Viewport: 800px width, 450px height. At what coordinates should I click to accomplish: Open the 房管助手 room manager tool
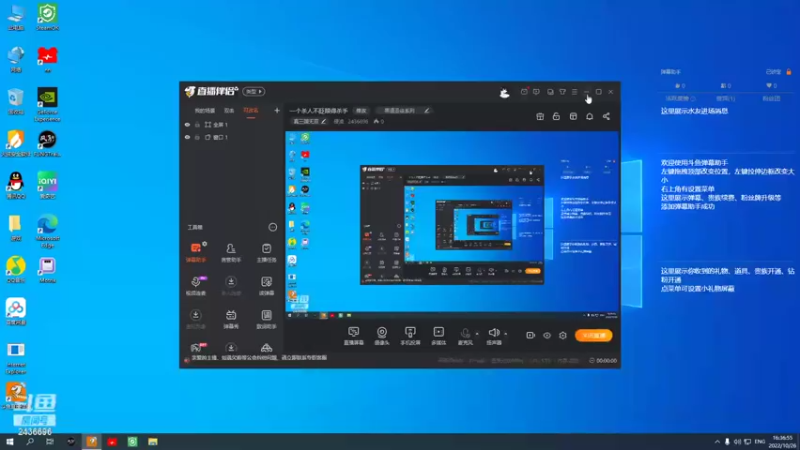[x=231, y=253]
